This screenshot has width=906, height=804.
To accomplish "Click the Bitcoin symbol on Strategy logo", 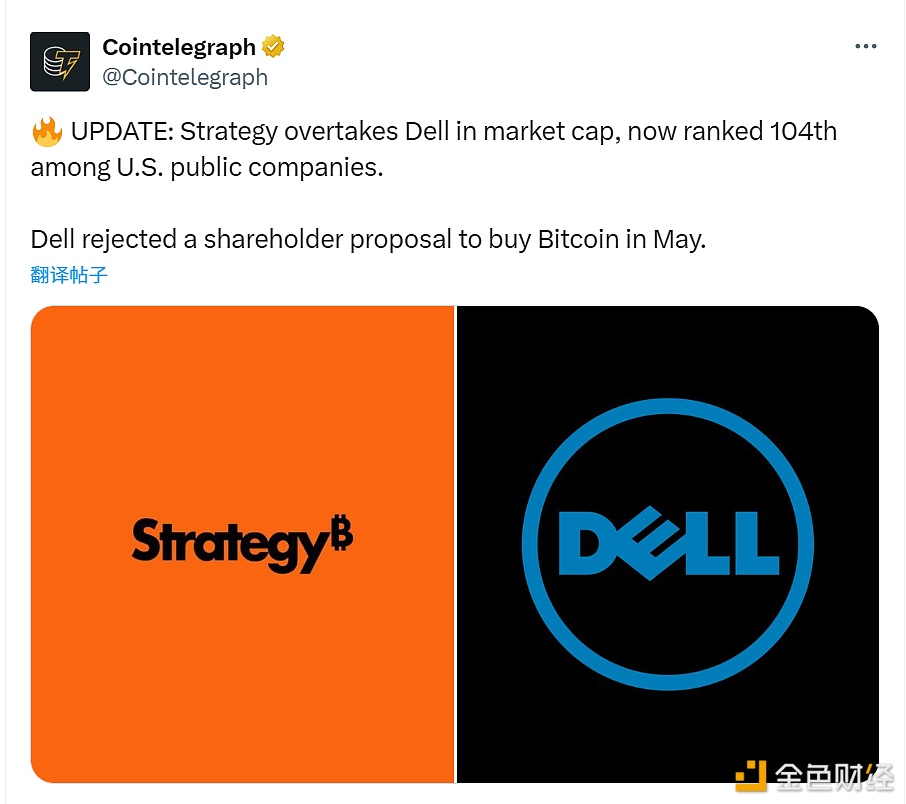I will 342,536.
